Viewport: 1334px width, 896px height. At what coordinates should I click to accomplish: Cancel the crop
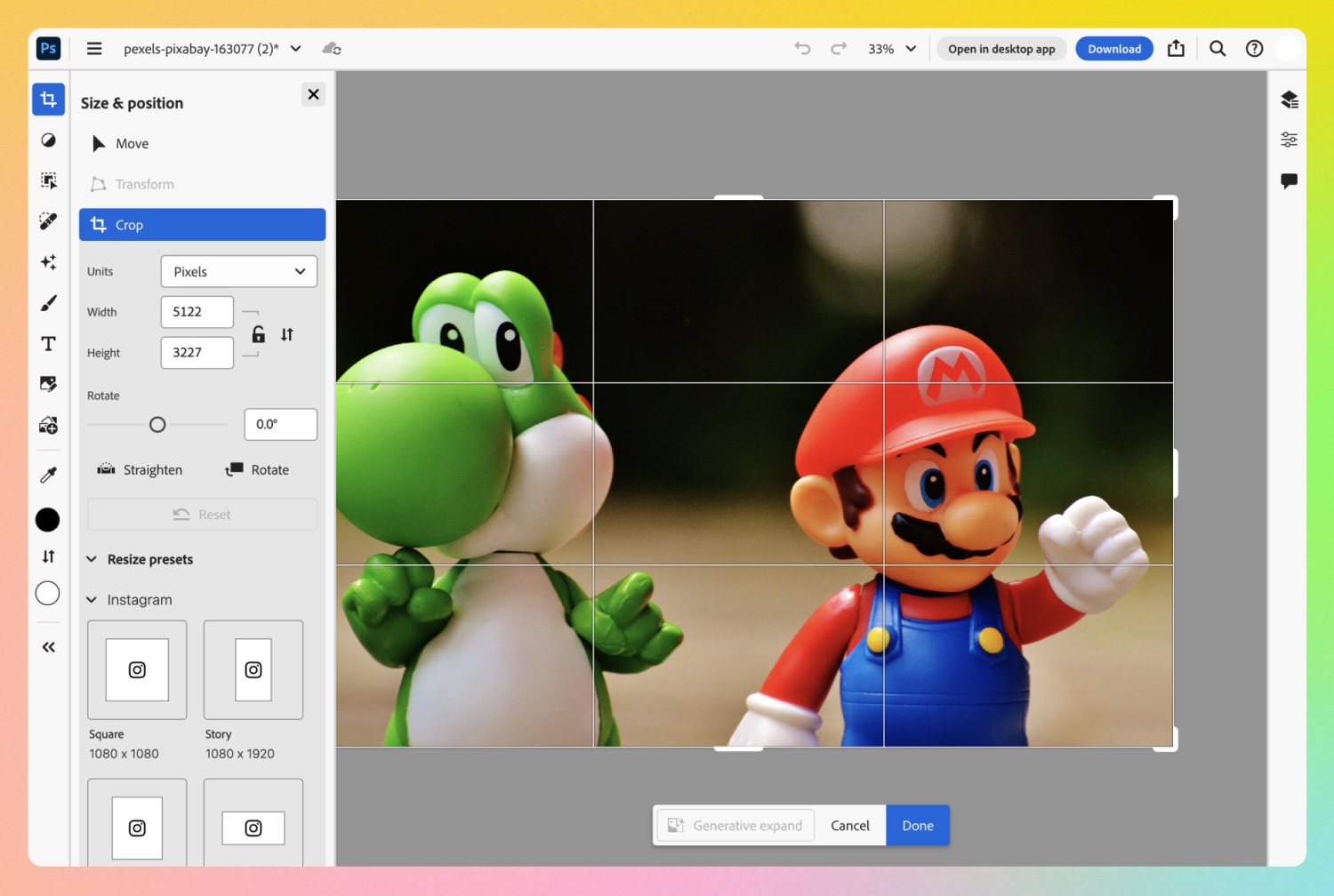click(850, 826)
